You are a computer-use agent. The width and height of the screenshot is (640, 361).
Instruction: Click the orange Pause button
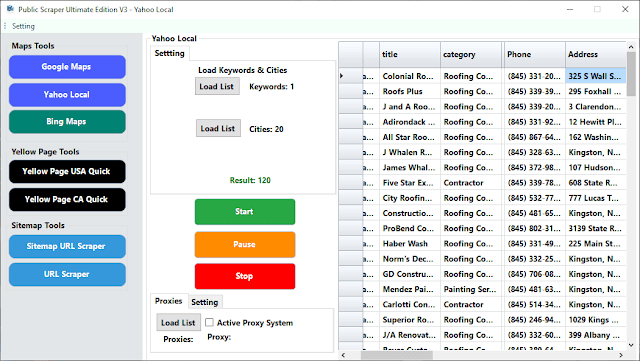[x=245, y=245]
